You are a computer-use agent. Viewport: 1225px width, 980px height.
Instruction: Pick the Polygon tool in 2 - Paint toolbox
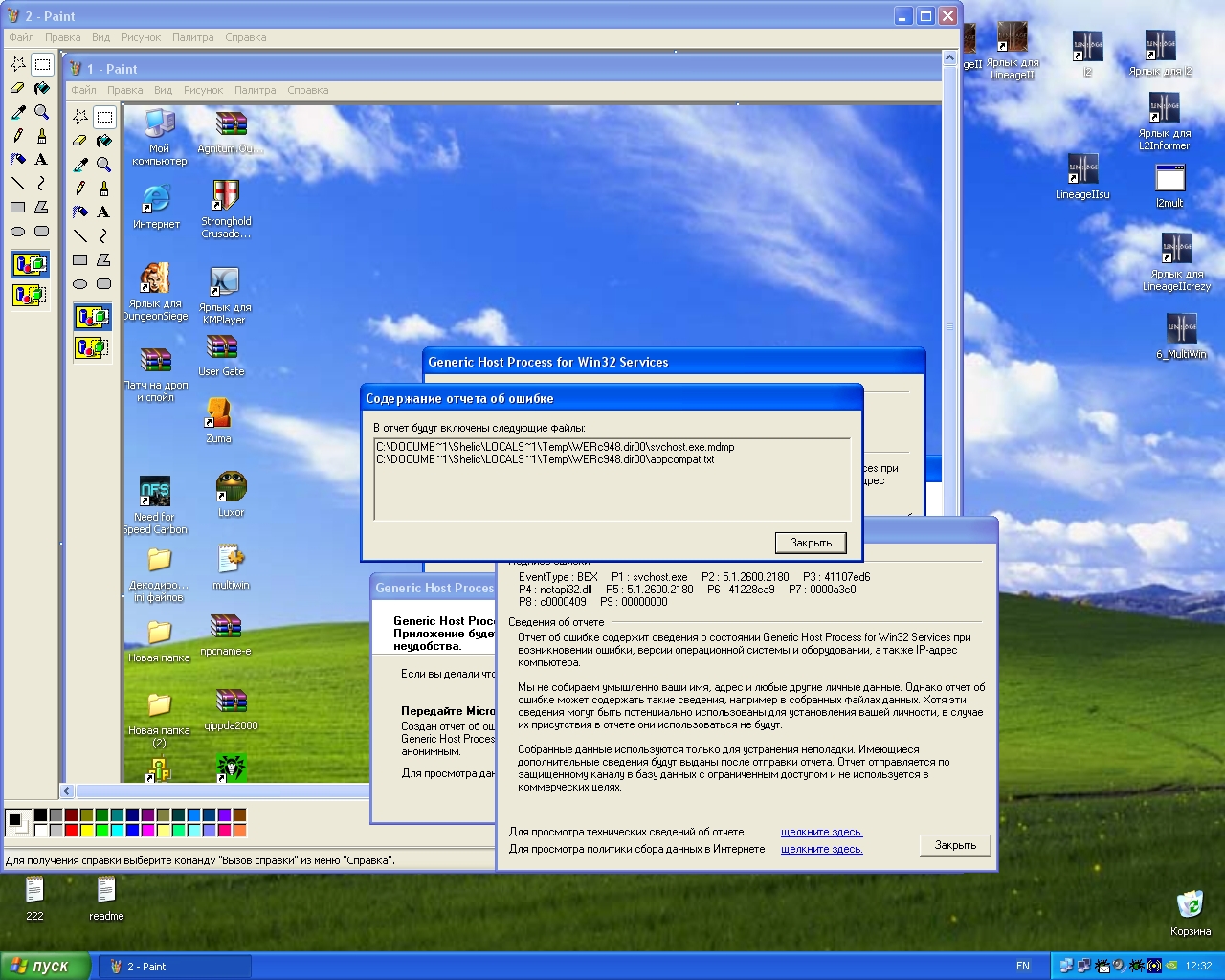[x=42, y=208]
